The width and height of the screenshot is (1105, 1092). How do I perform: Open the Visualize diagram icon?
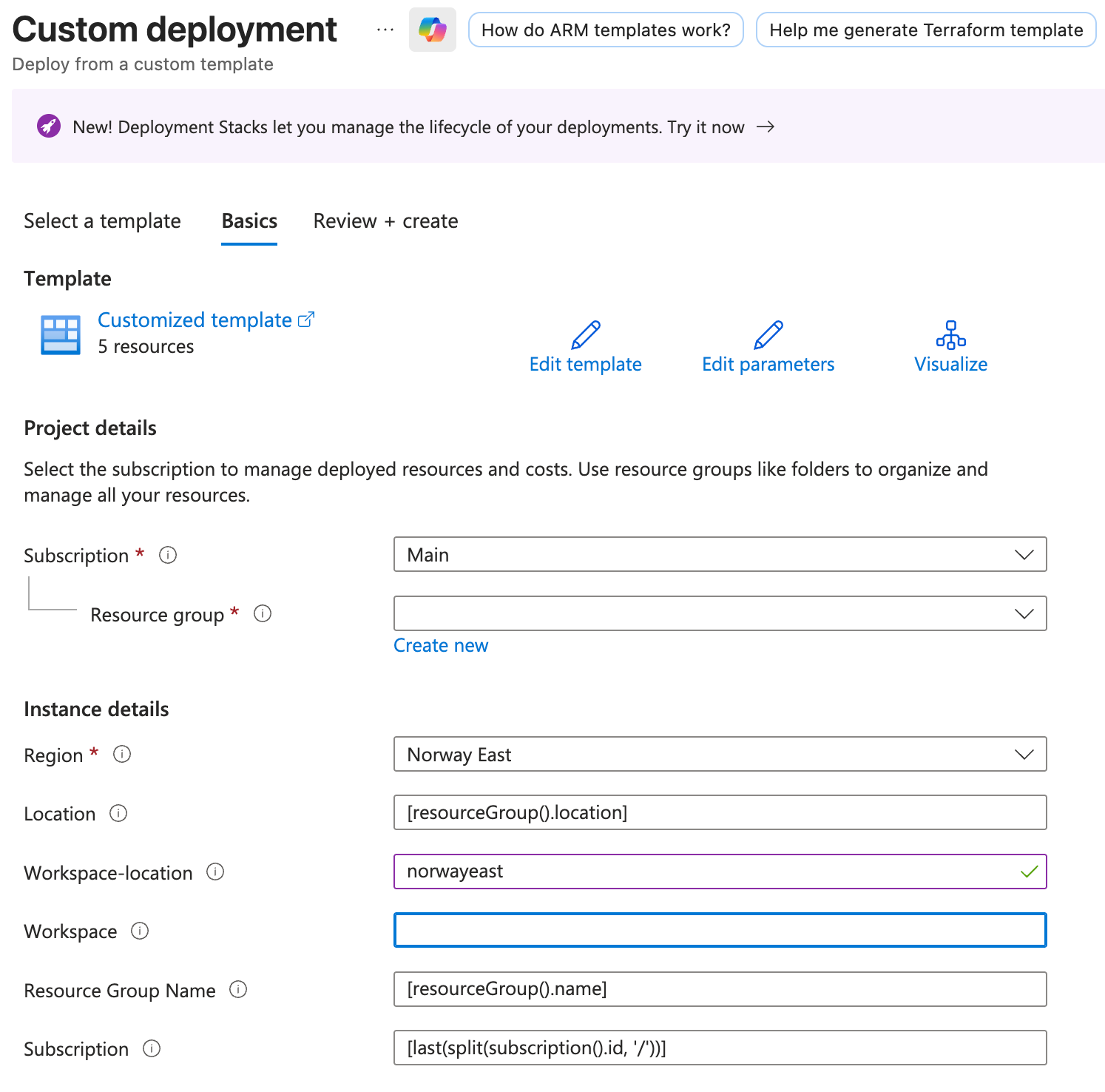pyautogui.click(x=950, y=335)
